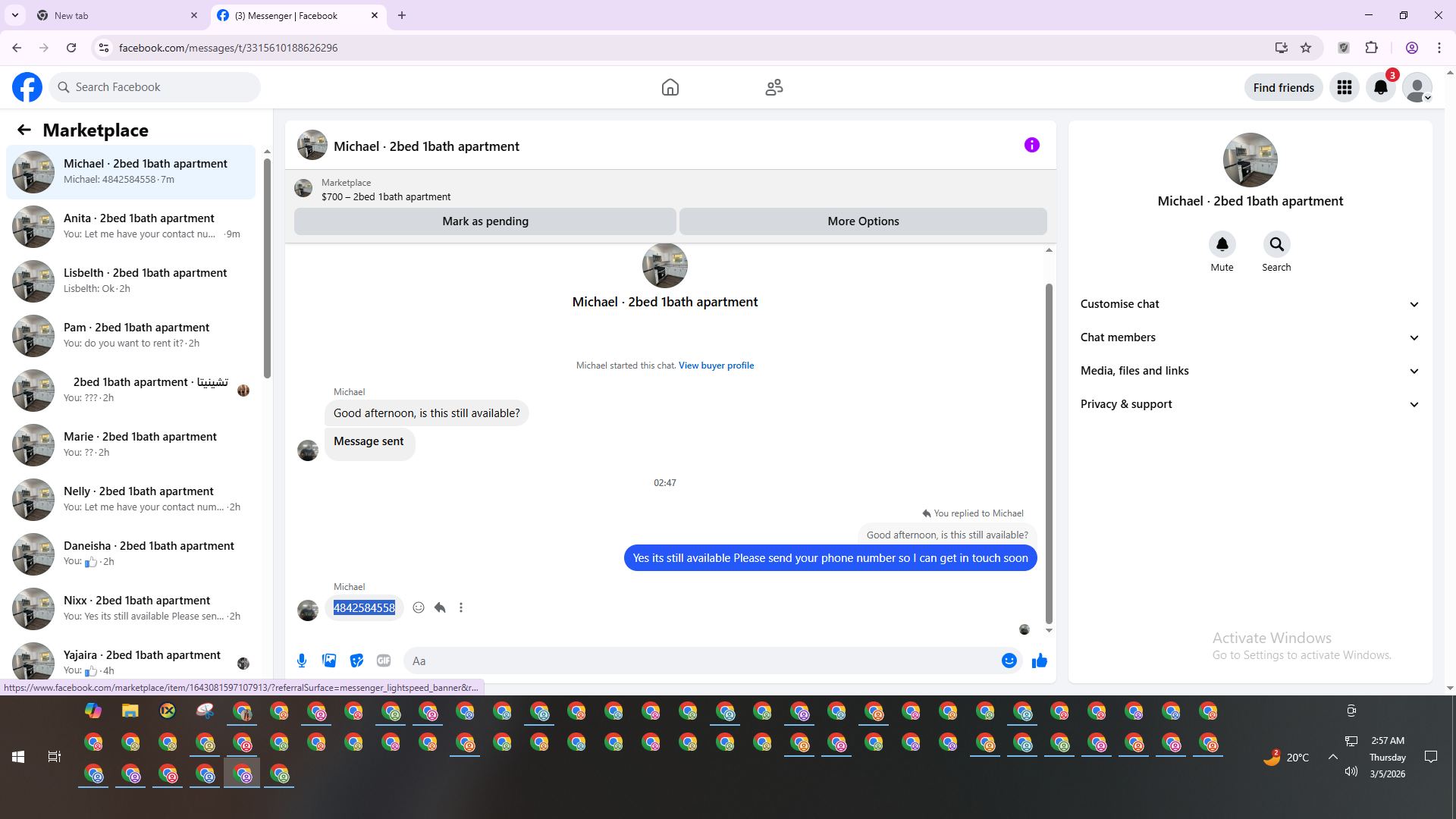The image size is (1456, 819).
Task: Click Michael's profile picture in right panel
Action: click(x=1250, y=160)
